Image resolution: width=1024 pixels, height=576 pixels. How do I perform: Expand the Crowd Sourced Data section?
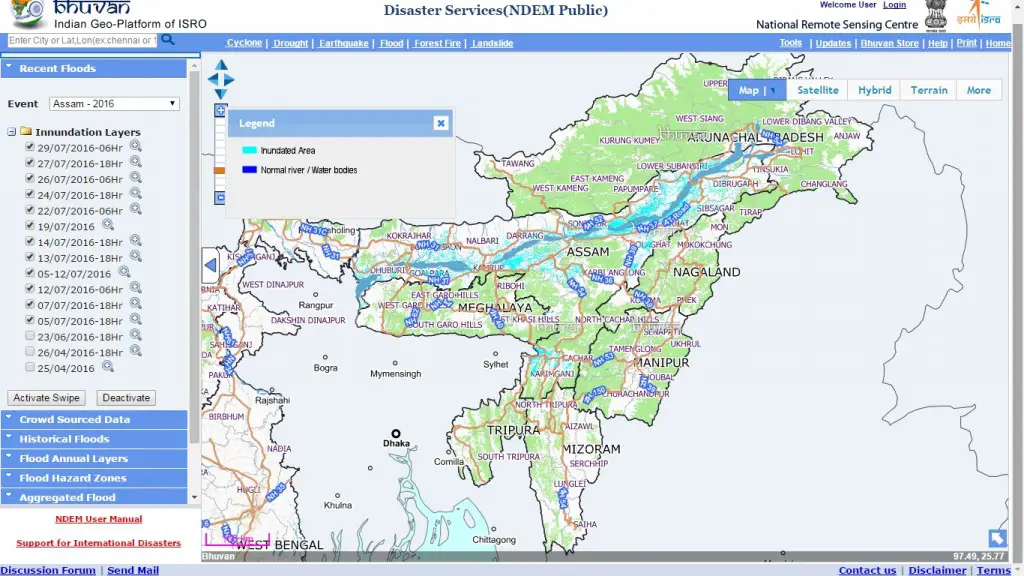click(x=94, y=419)
